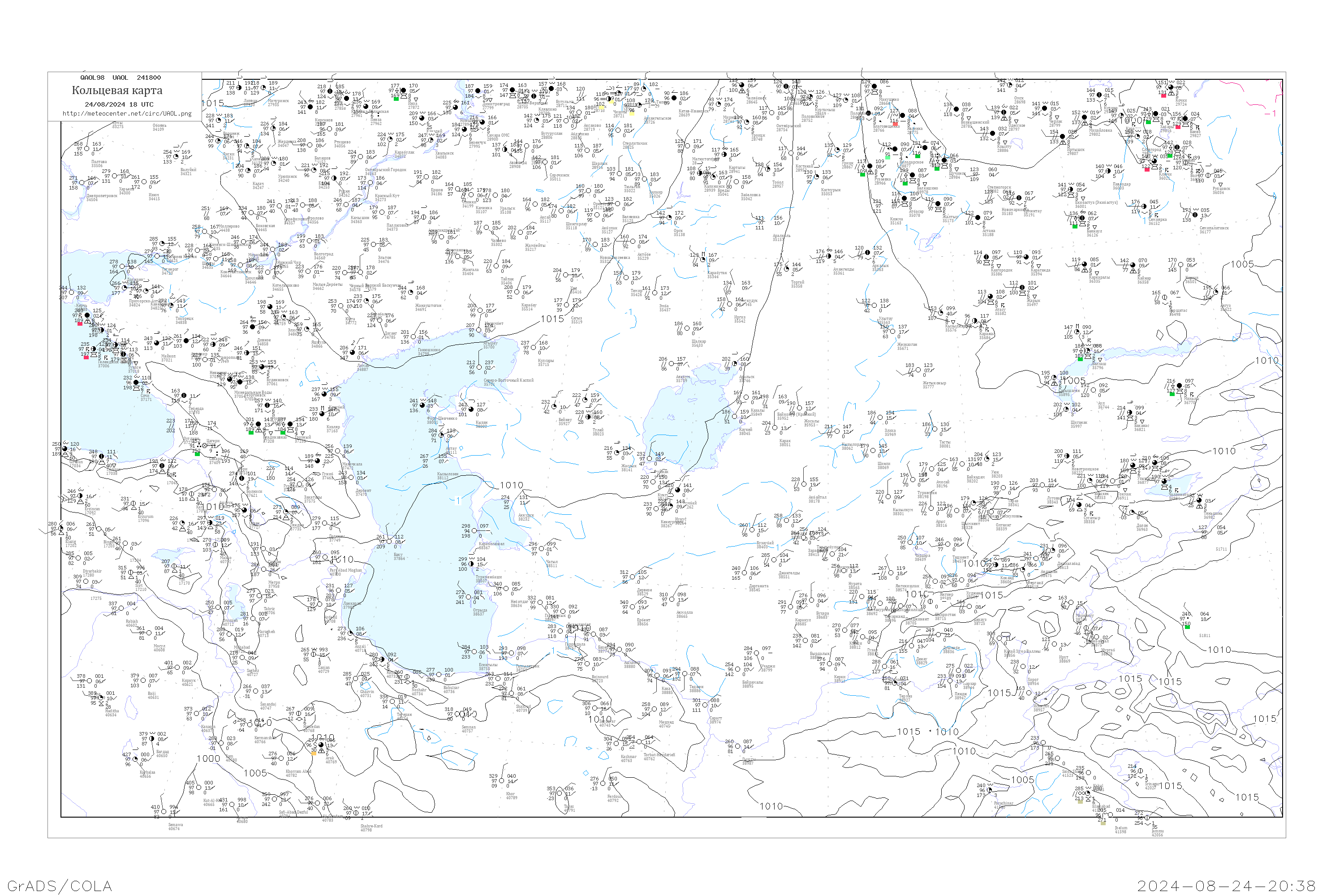
Task: Click pink square near Керчь station
Action: click(x=80, y=323)
